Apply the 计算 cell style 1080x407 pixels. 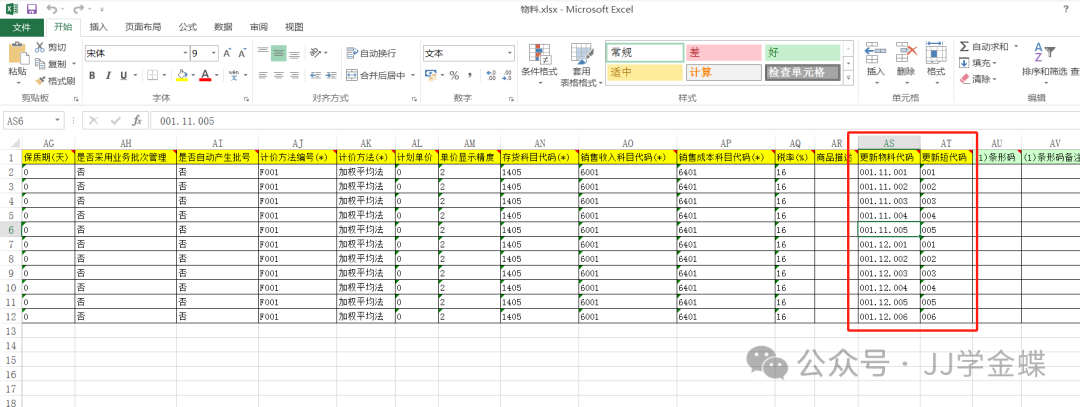(x=723, y=72)
